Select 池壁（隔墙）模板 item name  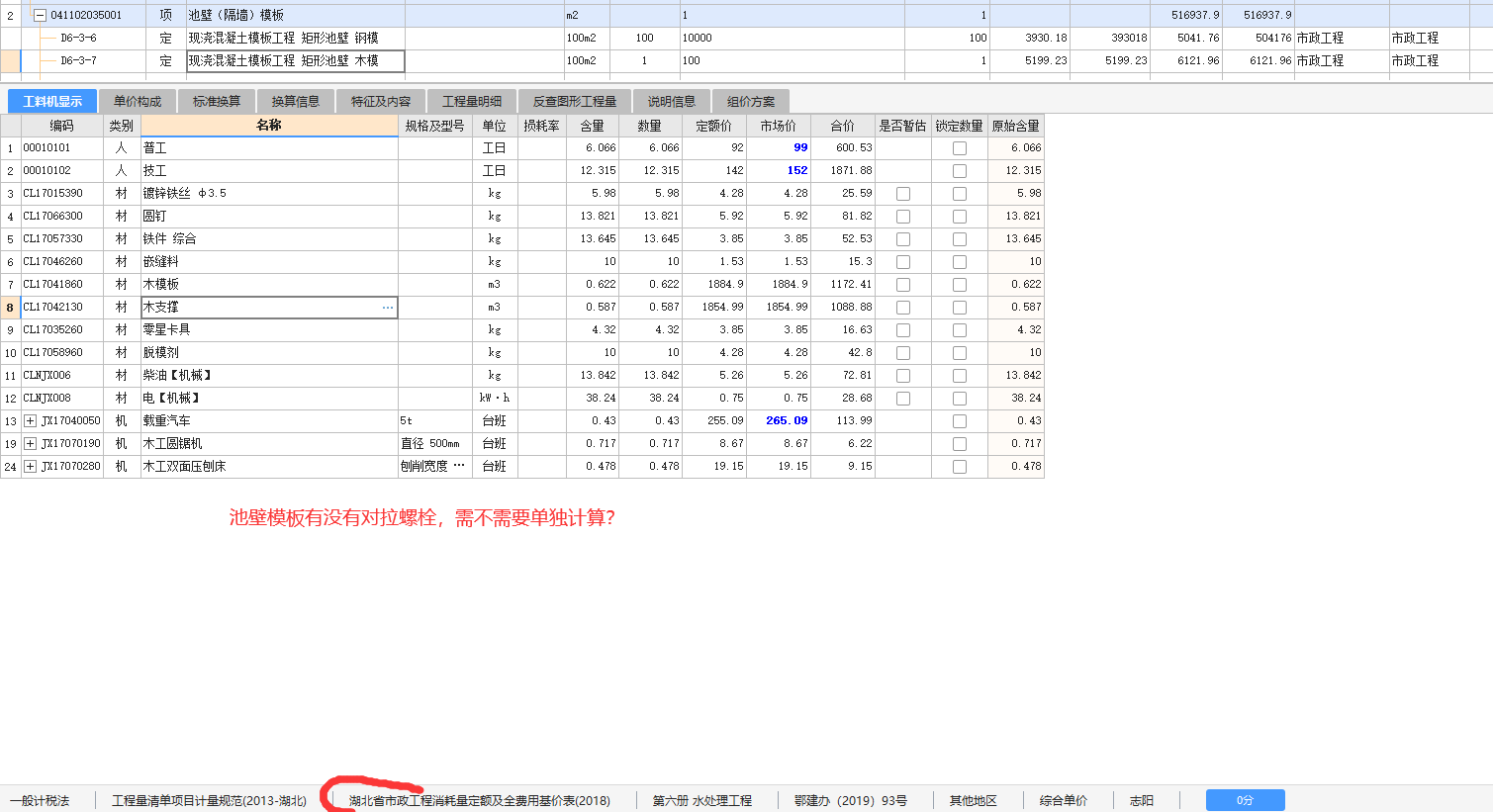236,15
